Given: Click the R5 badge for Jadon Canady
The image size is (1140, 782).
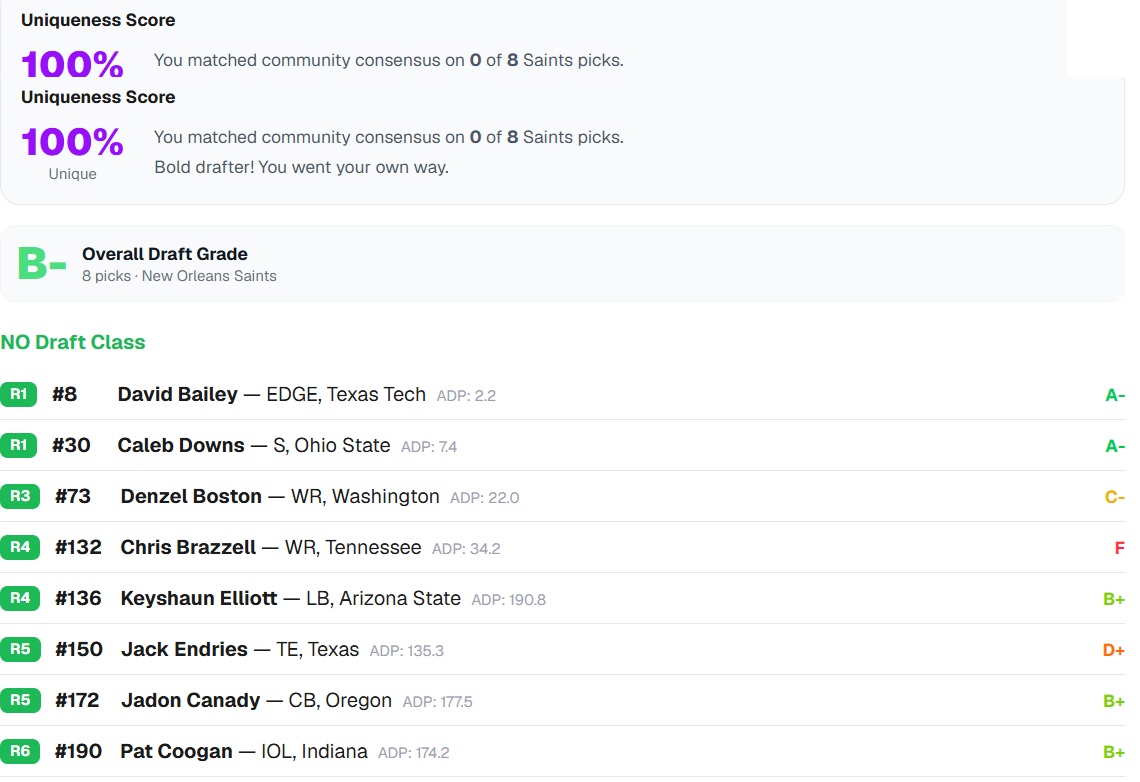Looking at the screenshot, I should [20, 699].
